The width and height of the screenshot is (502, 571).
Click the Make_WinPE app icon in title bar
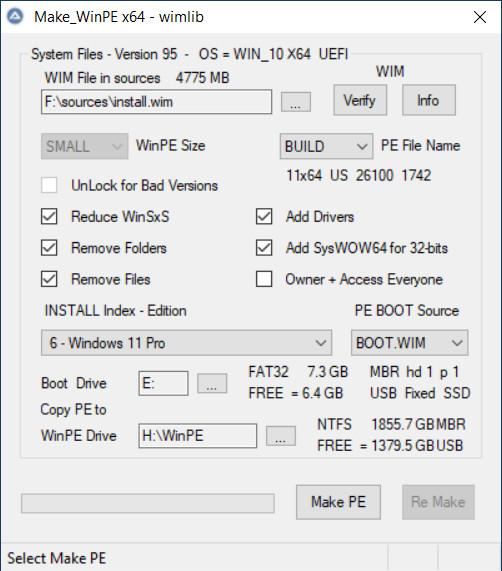[16, 16]
